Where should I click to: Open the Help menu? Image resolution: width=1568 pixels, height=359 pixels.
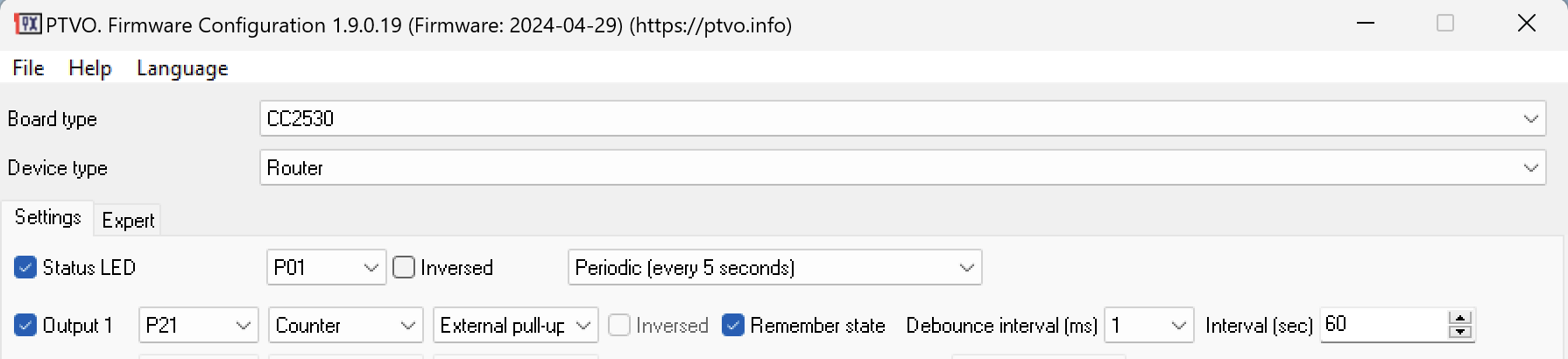pyautogui.click(x=89, y=68)
